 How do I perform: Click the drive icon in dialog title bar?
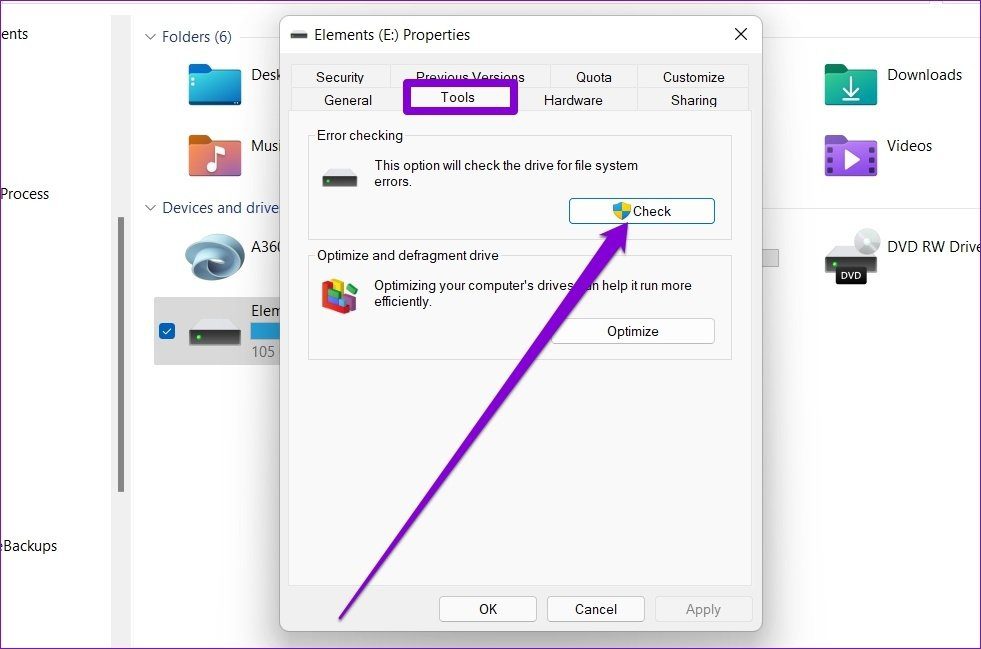(x=299, y=35)
